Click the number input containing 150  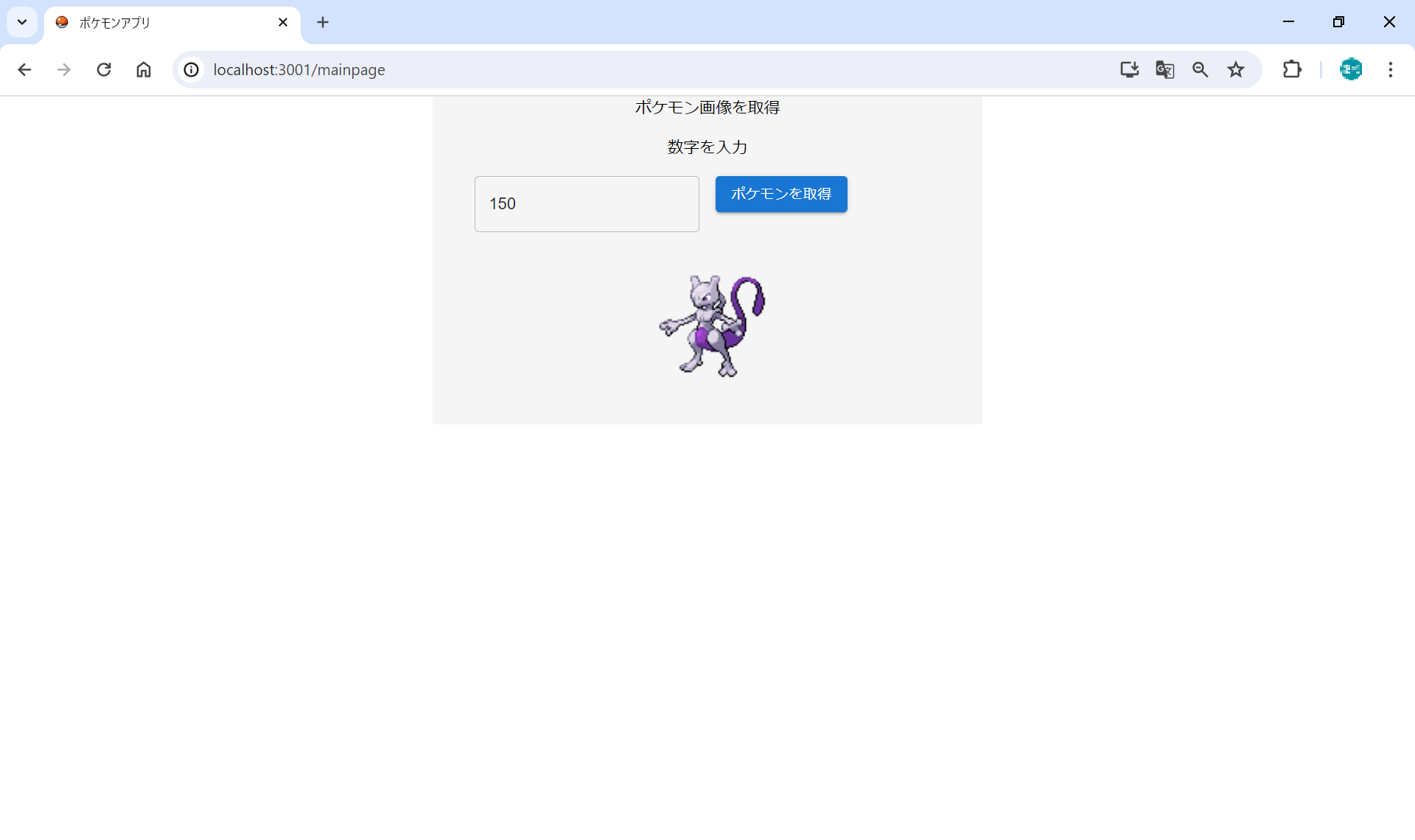click(587, 204)
